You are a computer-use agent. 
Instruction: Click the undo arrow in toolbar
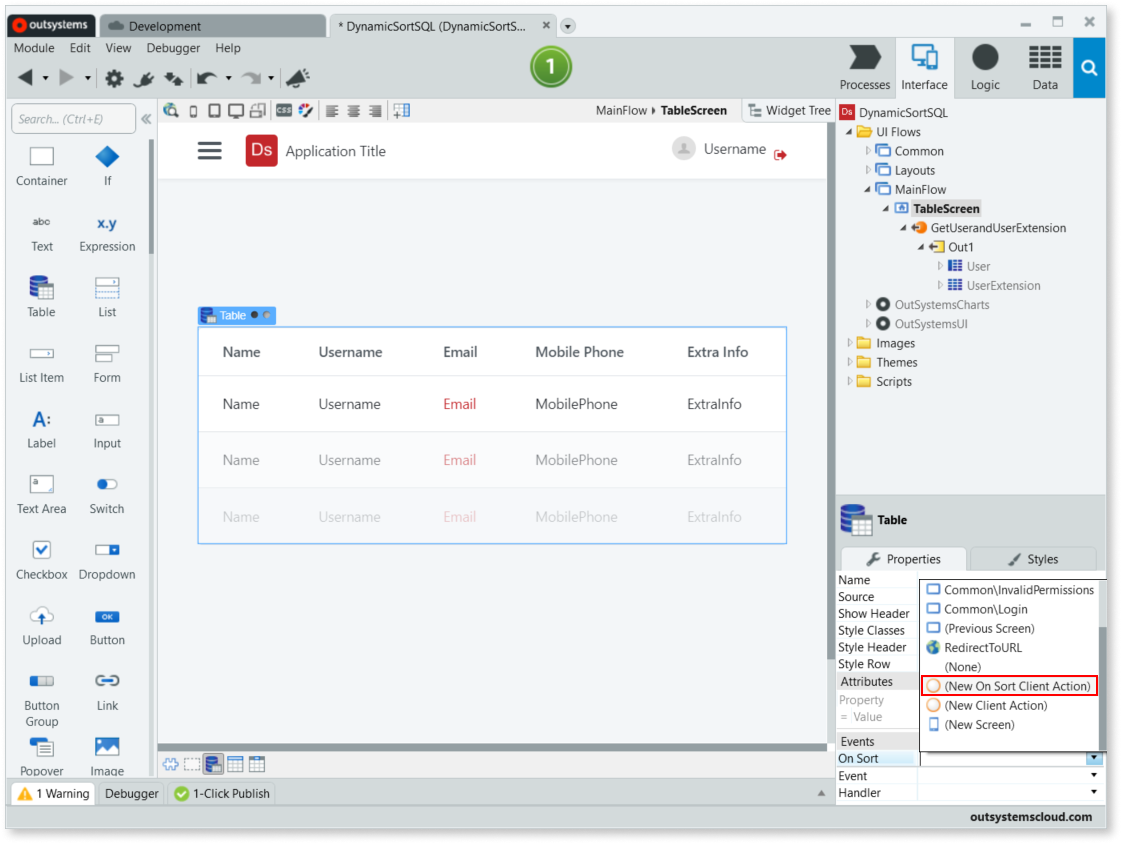(207, 78)
